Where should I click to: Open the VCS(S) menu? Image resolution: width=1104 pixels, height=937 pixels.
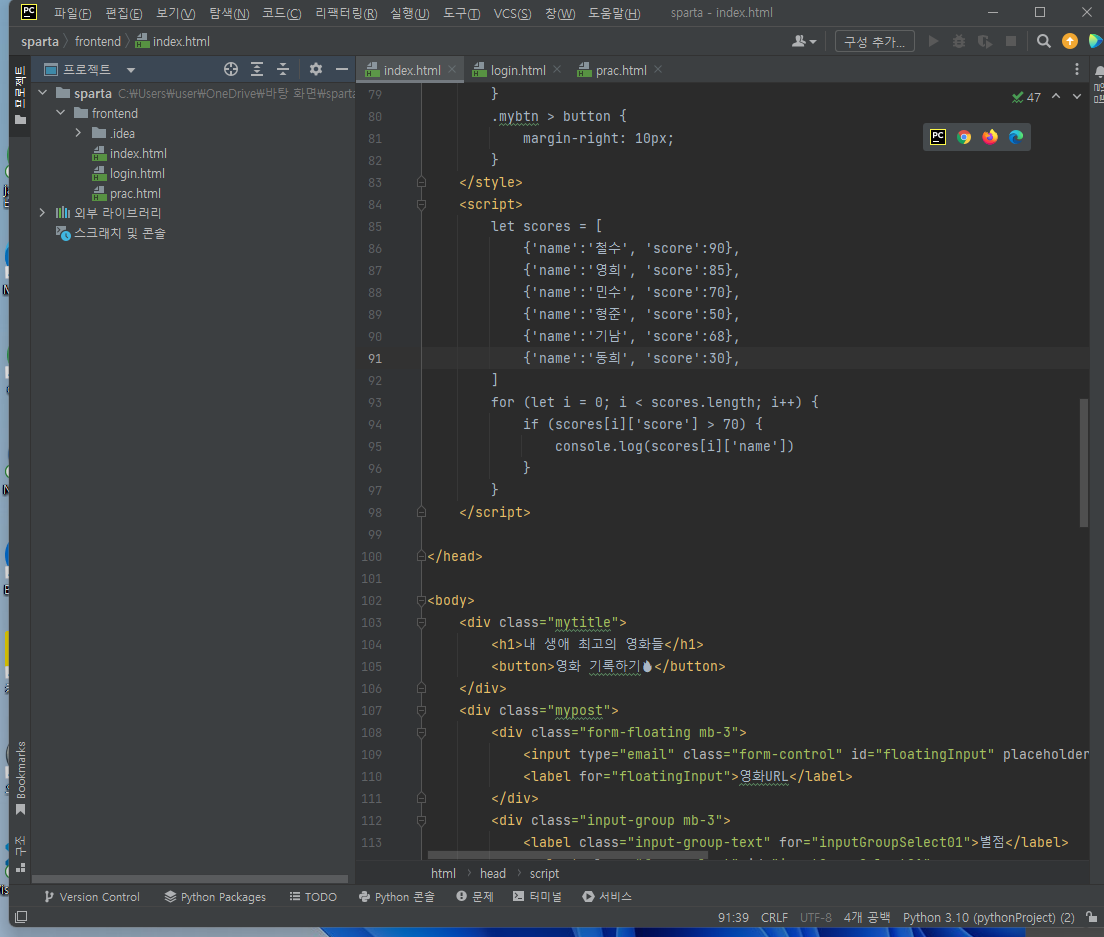pos(512,13)
